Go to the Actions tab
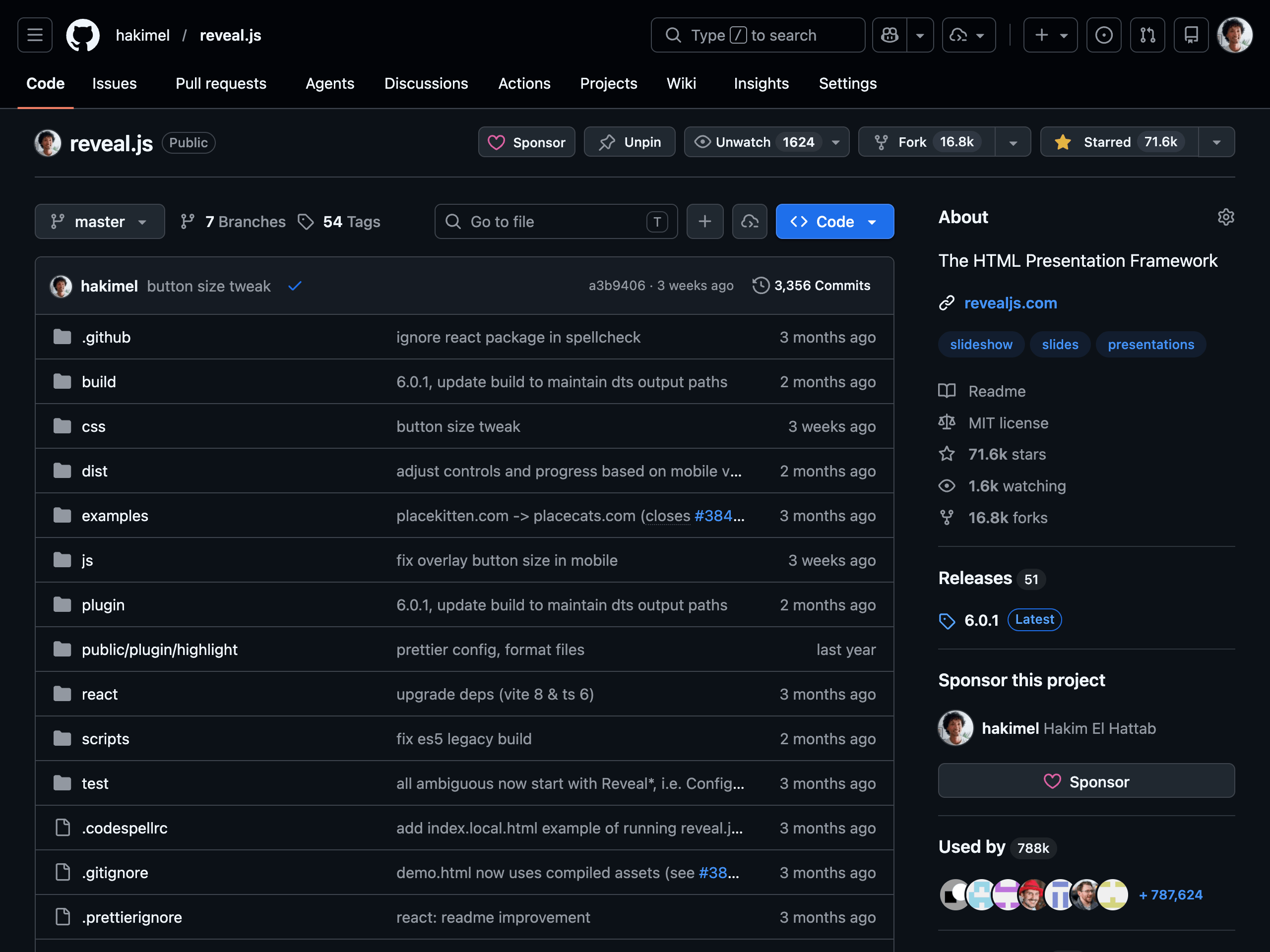1270x952 pixels. coord(524,83)
